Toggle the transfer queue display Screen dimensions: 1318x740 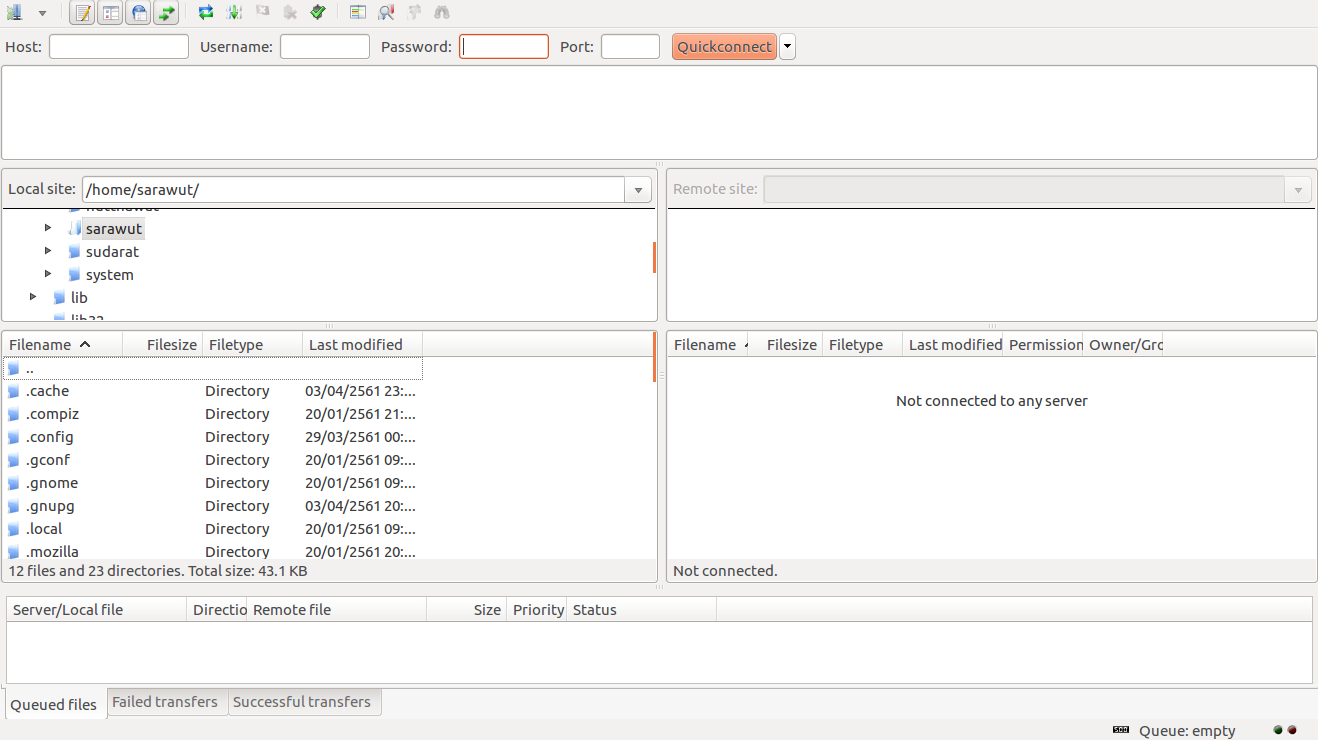166,13
